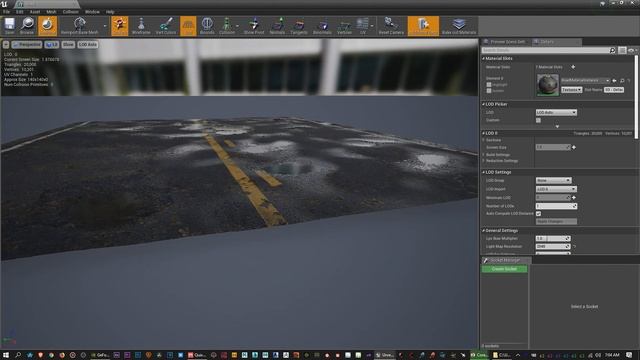Switch to the Details tab

[x=556, y=42]
